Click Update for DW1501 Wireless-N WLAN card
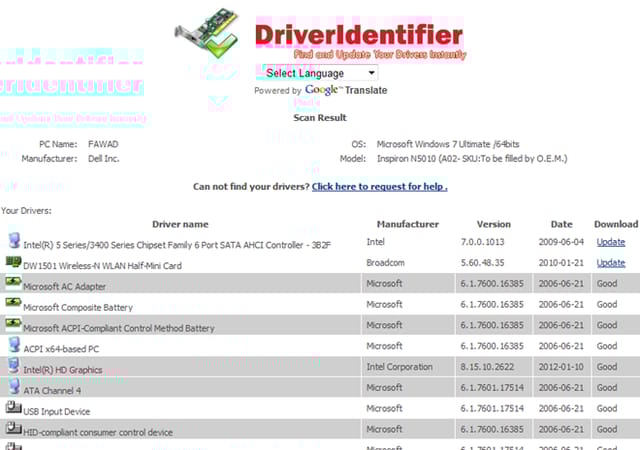 point(611,263)
